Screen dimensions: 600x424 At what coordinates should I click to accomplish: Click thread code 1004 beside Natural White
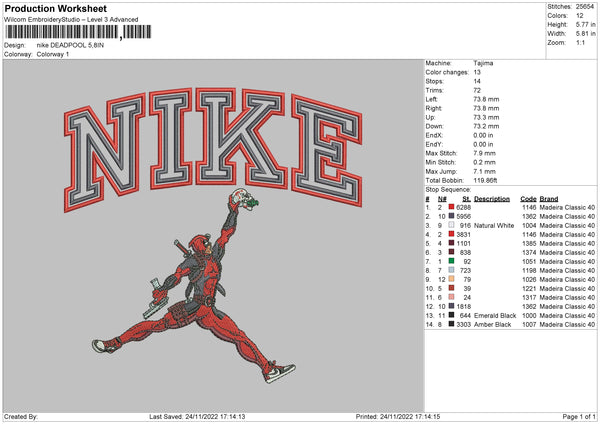(x=529, y=225)
